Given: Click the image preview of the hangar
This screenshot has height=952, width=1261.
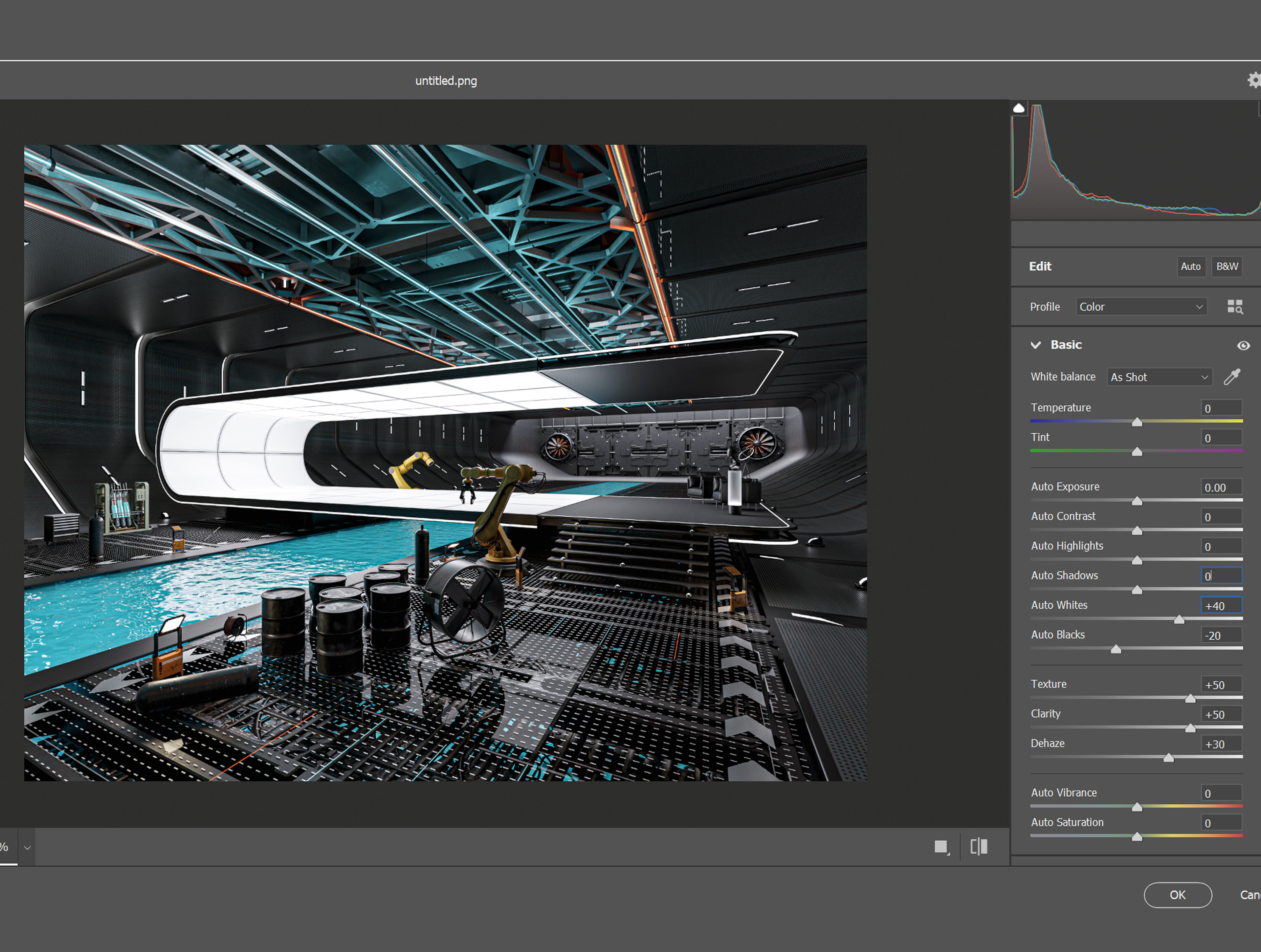Looking at the screenshot, I should click(x=445, y=463).
